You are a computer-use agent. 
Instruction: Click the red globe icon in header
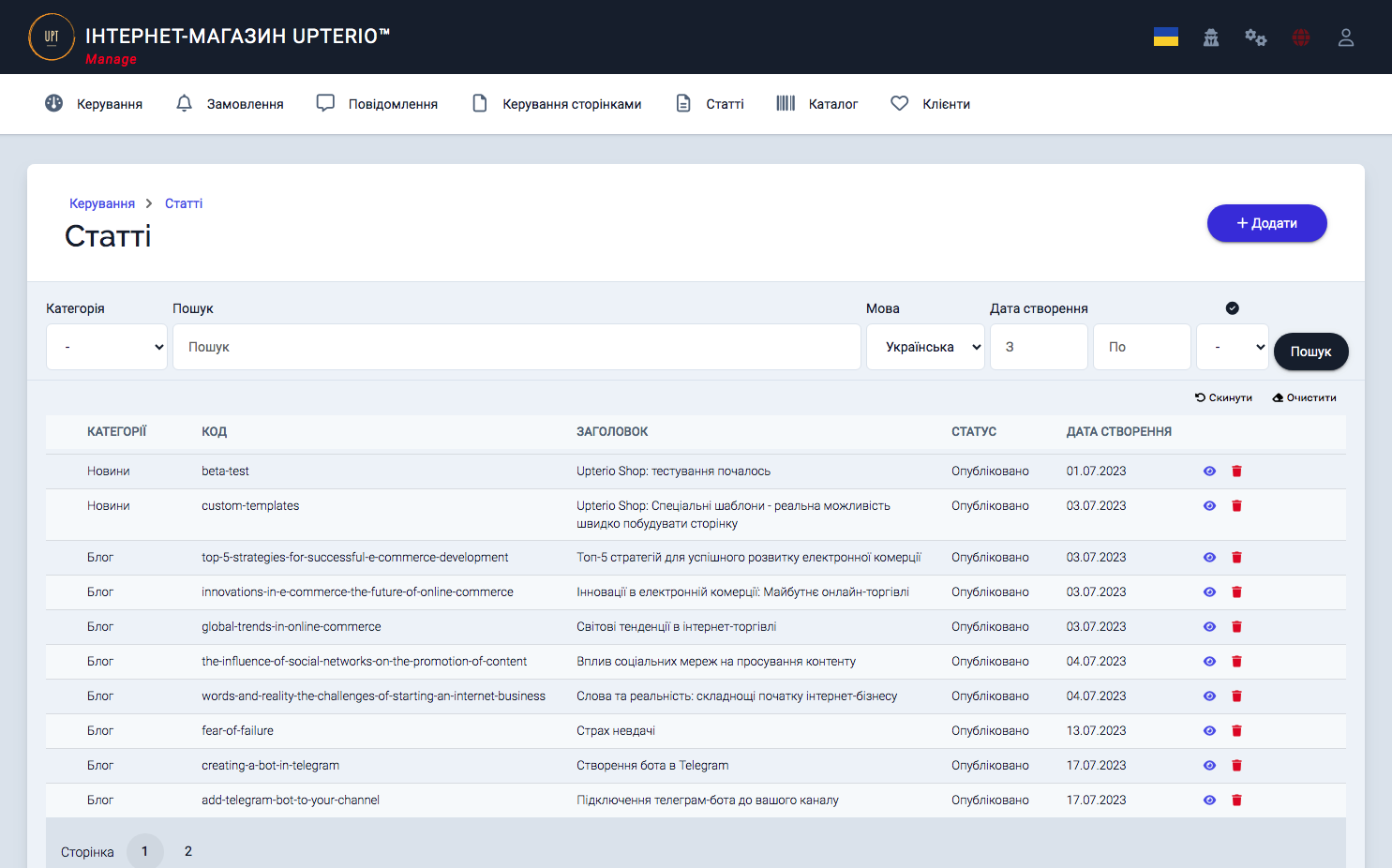point(1301,37)
